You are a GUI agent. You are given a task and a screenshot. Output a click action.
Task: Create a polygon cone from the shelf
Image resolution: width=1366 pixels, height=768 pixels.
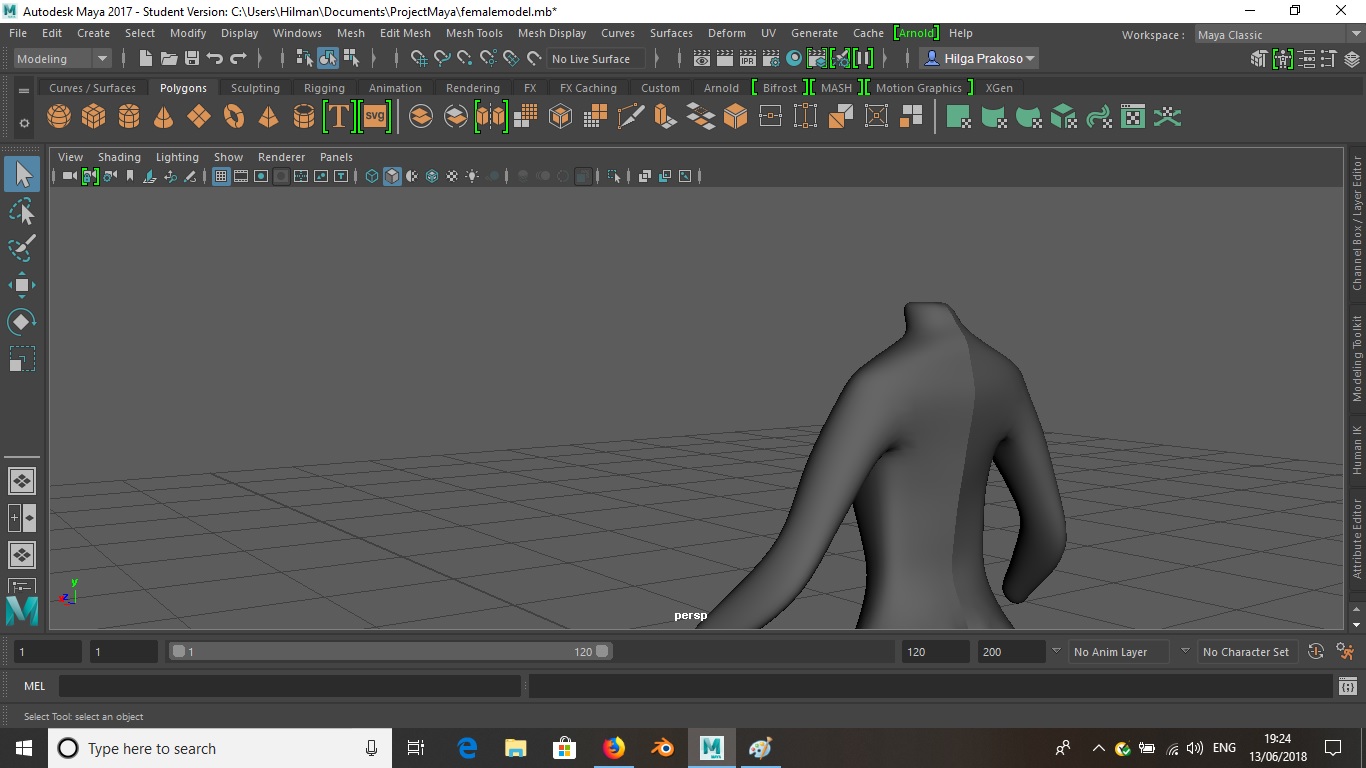point(164,117)
